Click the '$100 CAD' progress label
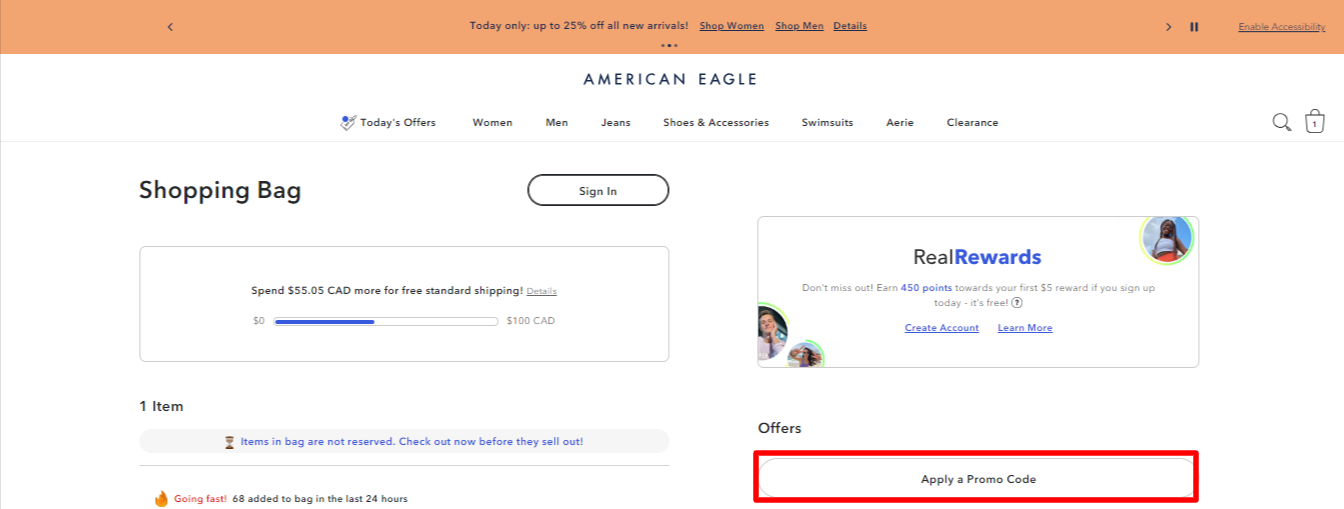The width and height of the screenshot is (1344, 509). pos(531,321)
